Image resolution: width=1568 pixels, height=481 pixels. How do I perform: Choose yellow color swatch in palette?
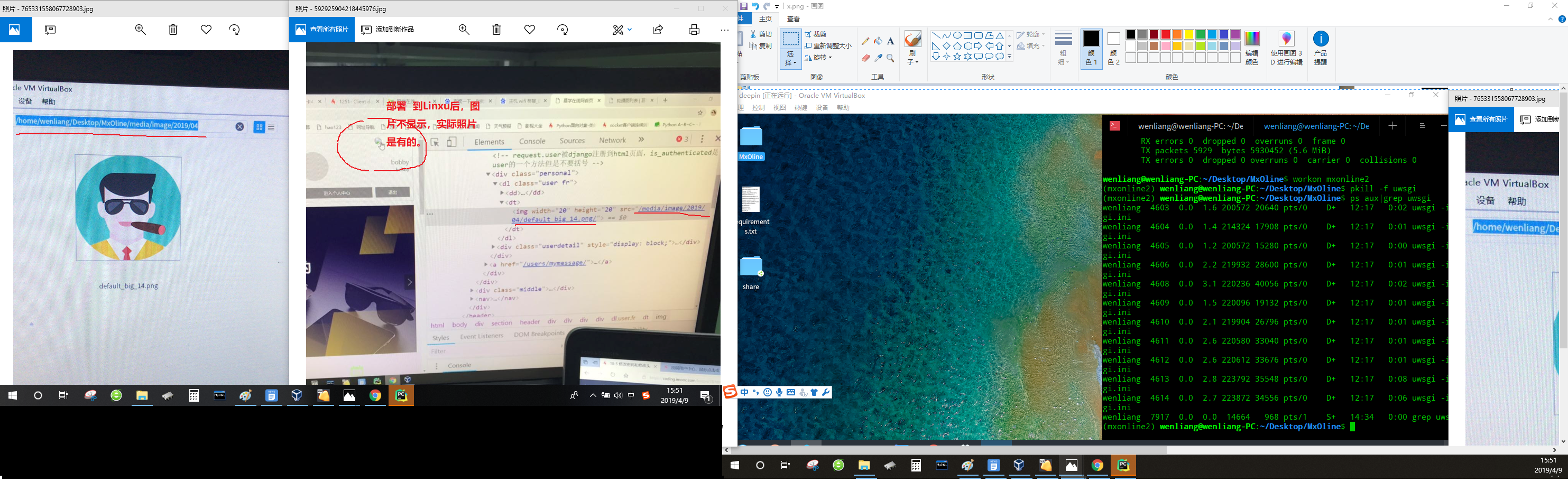click(1189, 35)
